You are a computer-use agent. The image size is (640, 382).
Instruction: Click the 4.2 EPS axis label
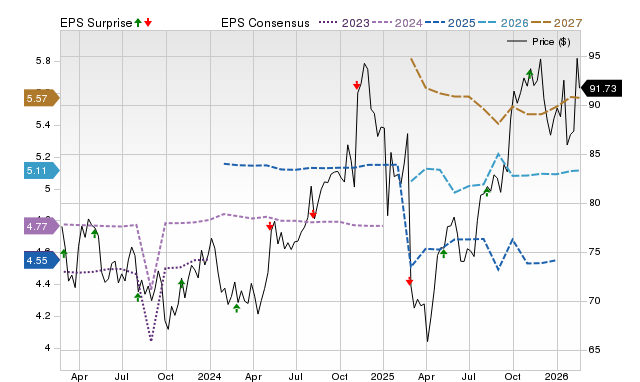coord(43,316)
